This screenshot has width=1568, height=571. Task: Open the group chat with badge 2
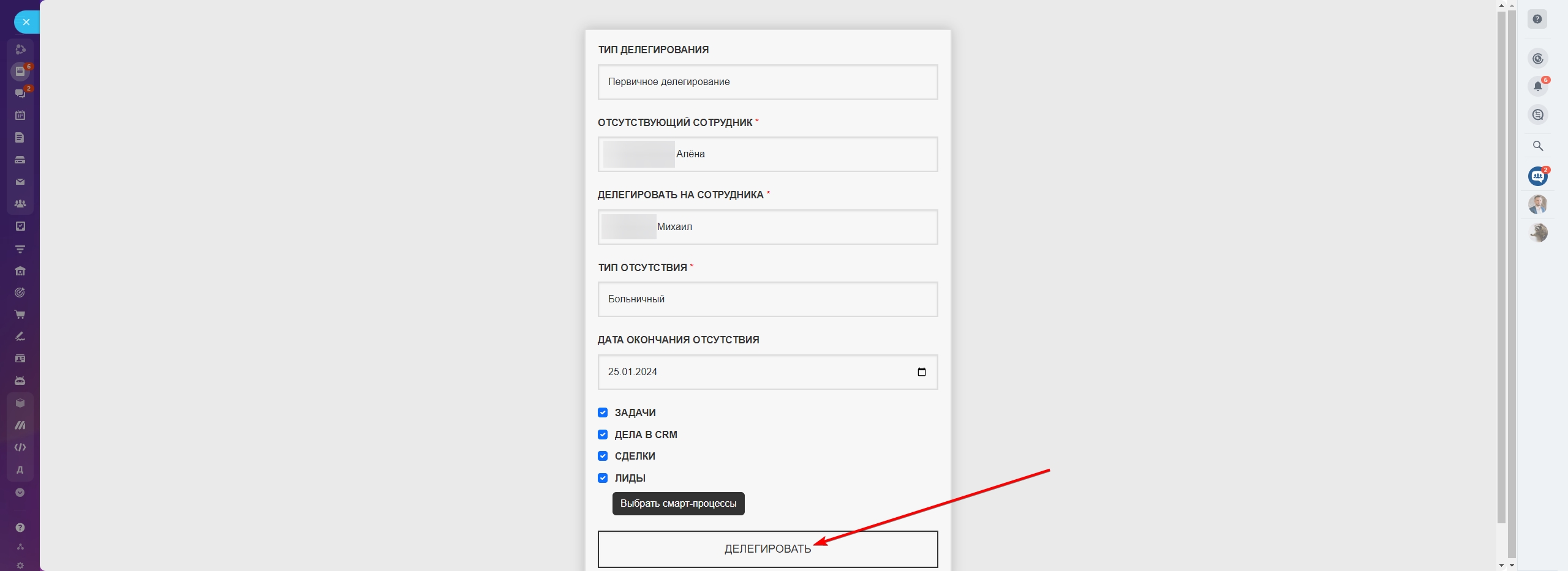coord(1537,177)
